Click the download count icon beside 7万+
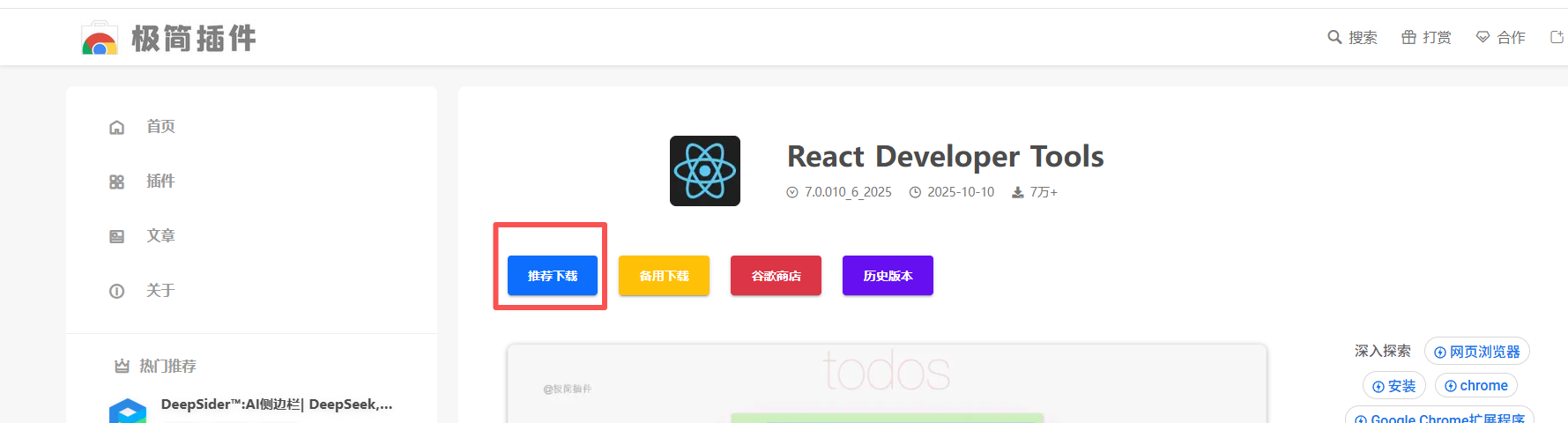Viewport: 1568px width, 423px height. point(1018,192)
